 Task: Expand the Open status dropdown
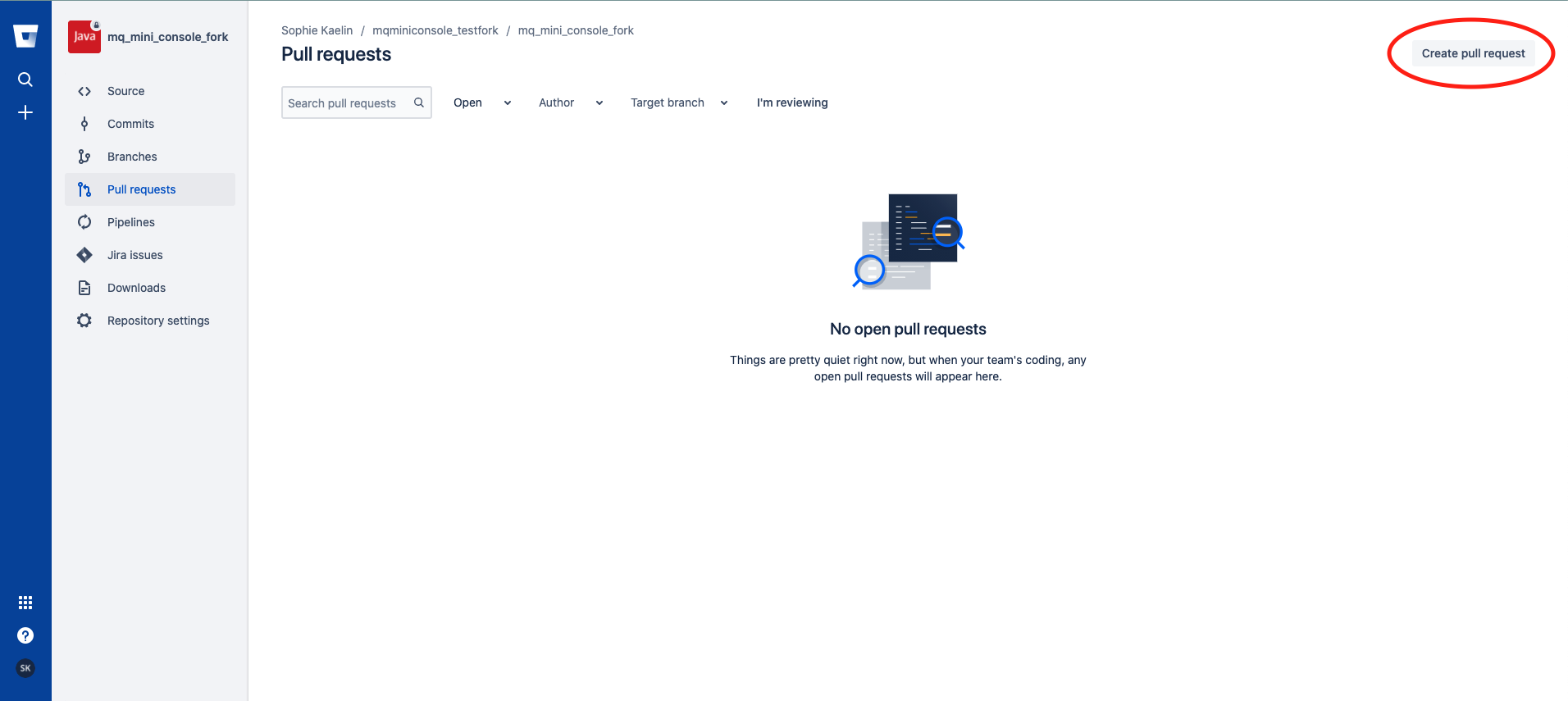482,102
